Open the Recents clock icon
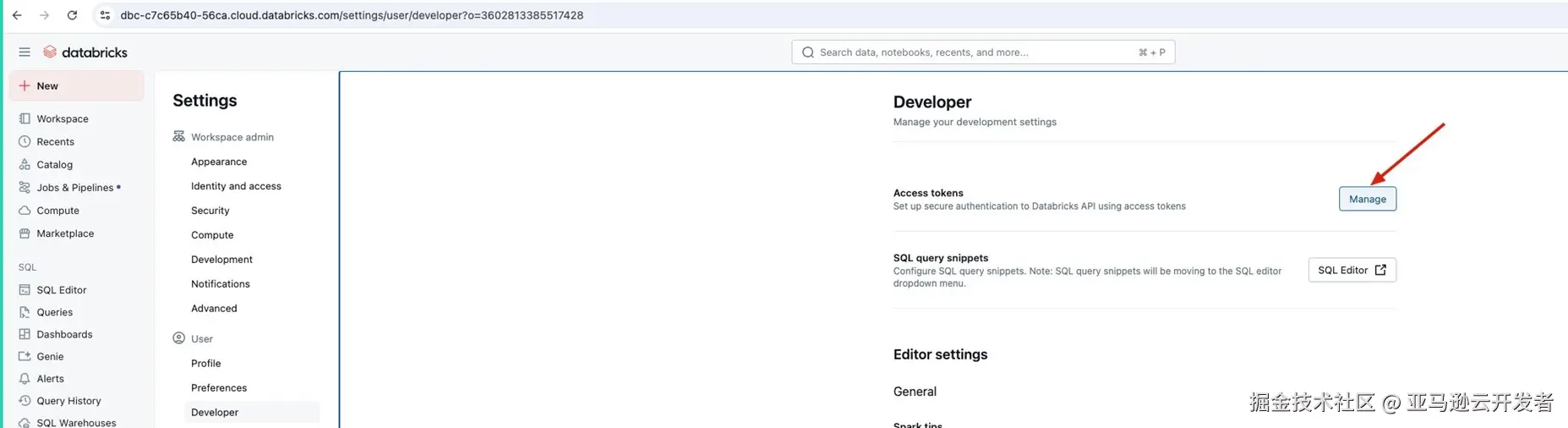Viewport: 1568px width, 428px height. click(x=25, y=142)
